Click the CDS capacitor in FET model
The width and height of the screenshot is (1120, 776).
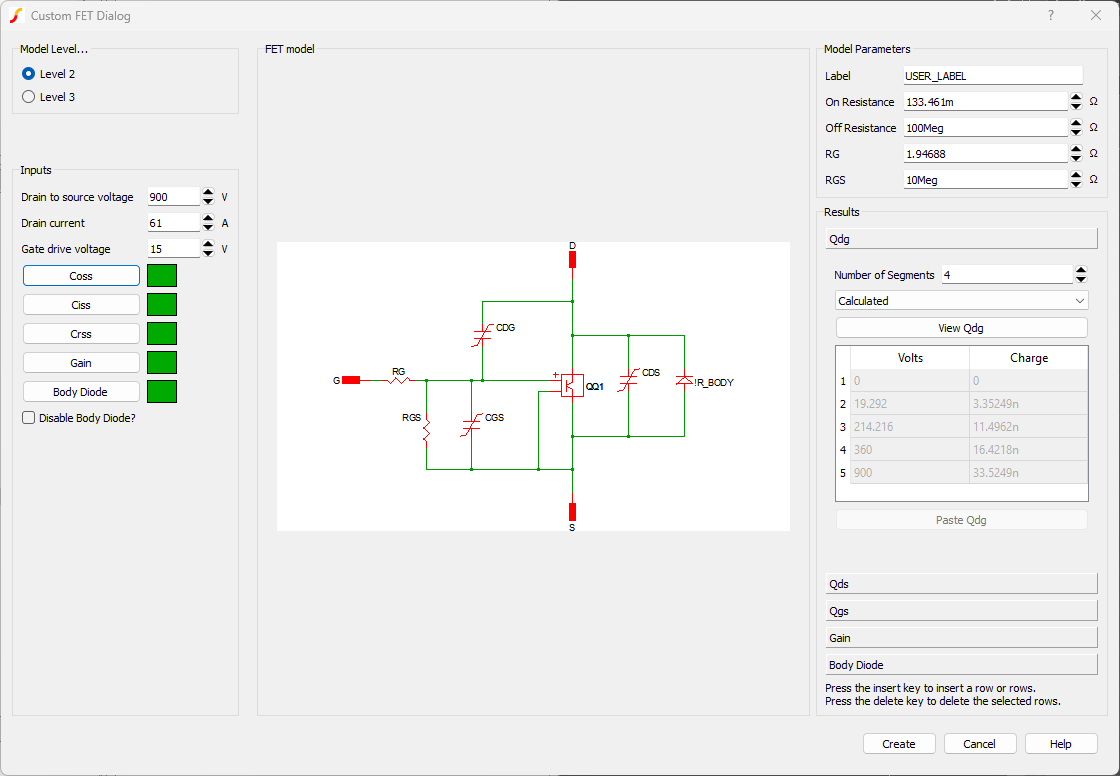click(628, 380)
